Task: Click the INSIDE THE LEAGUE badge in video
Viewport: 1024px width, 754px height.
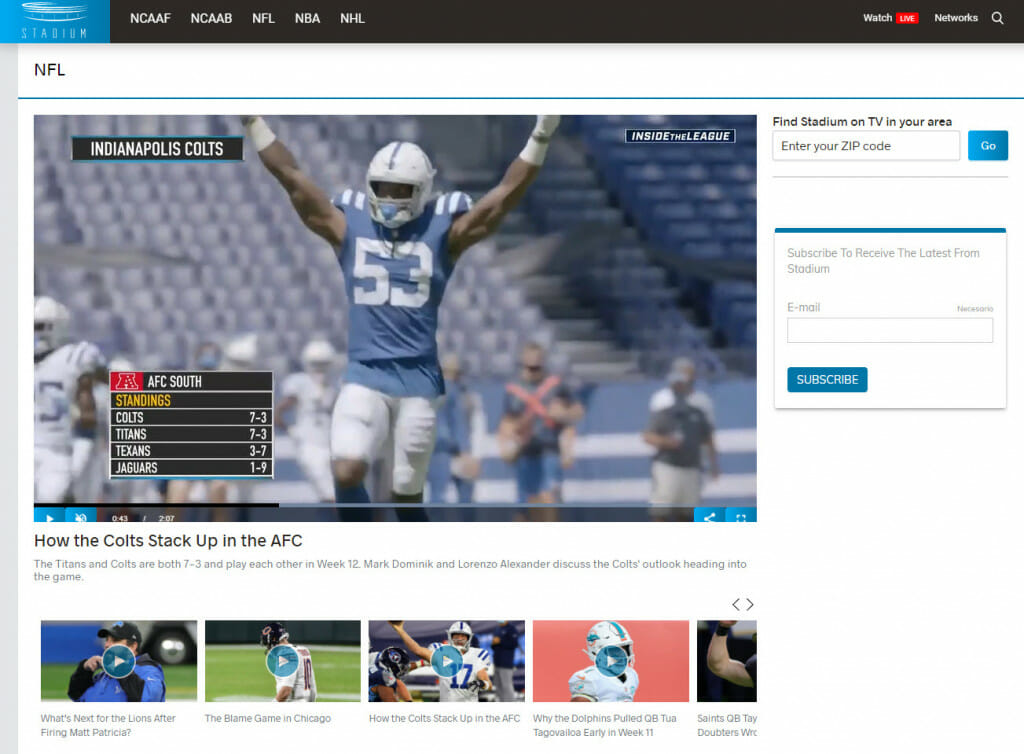Action: 680,136
